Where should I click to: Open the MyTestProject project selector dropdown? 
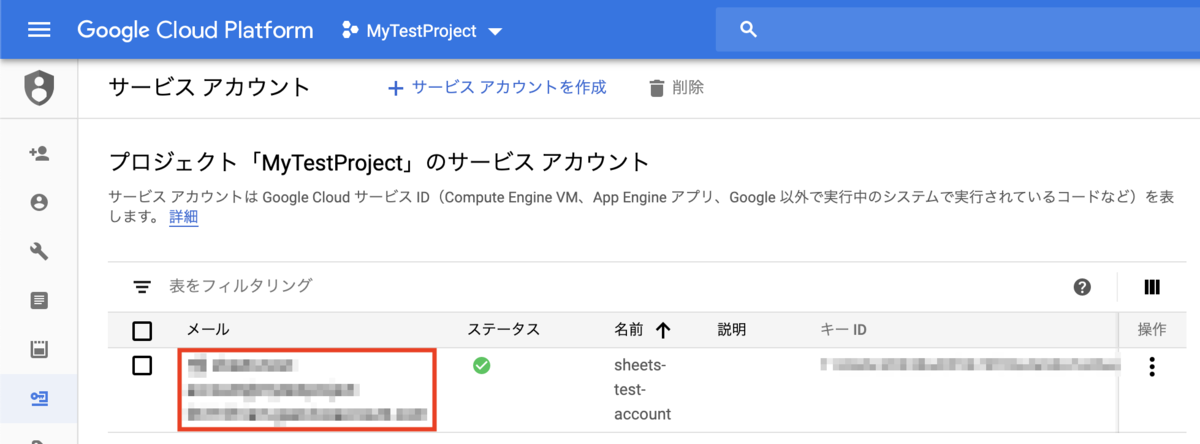pos(421,30)
